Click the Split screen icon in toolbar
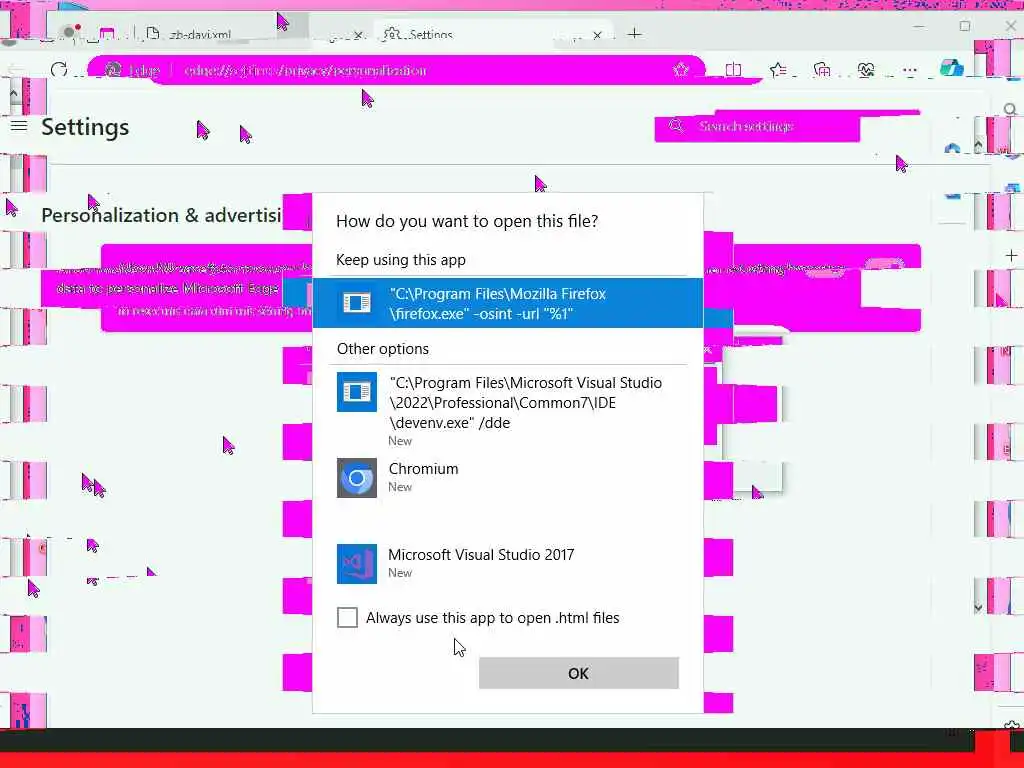This screenshot has height=768, width=1024. coord(733,69)
